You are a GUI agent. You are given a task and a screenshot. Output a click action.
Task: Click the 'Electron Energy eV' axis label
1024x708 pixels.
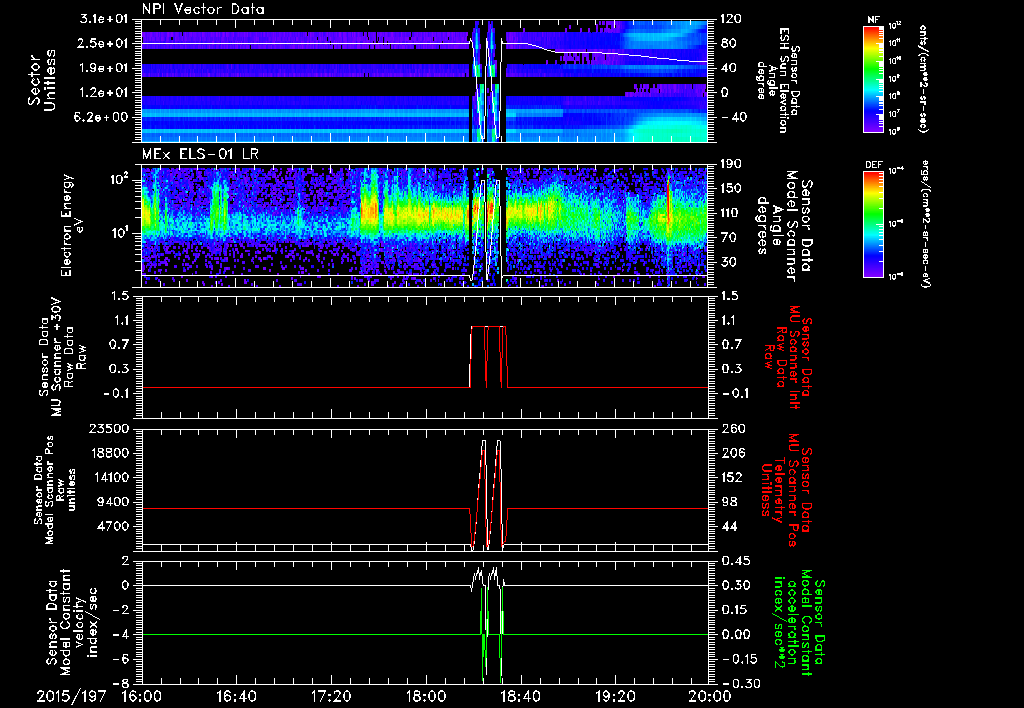point(74,225)
